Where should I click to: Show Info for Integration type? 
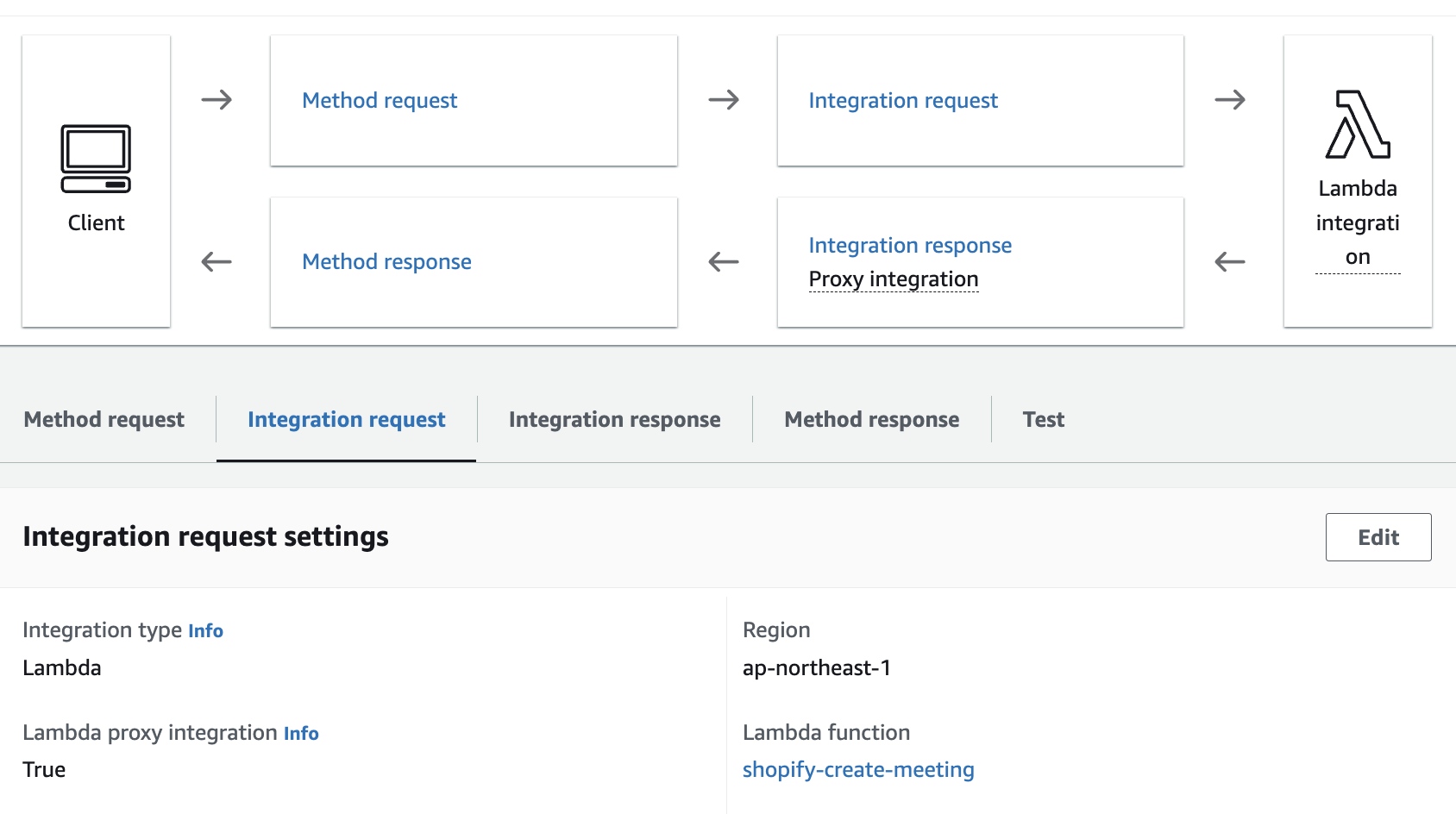tap(205, 631)
